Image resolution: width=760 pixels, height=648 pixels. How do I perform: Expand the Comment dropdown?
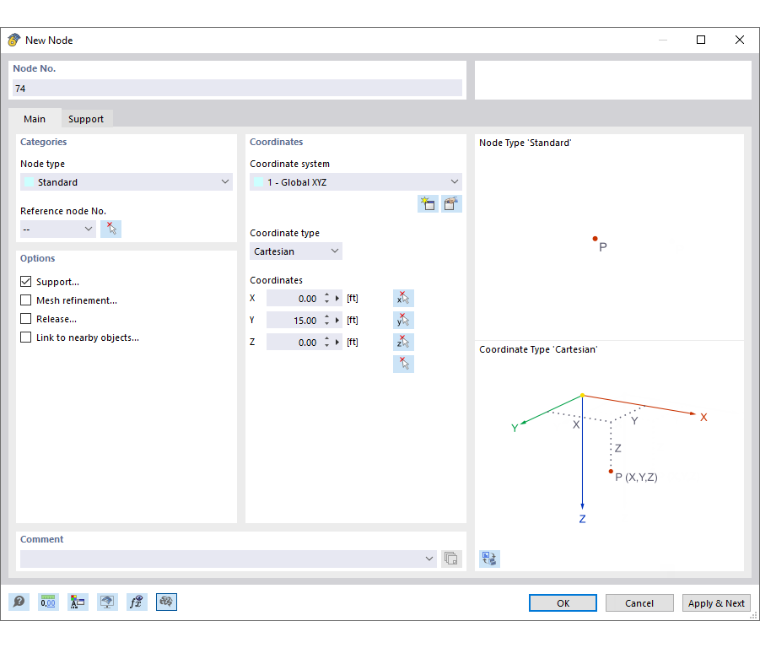[x=429, y=558]
